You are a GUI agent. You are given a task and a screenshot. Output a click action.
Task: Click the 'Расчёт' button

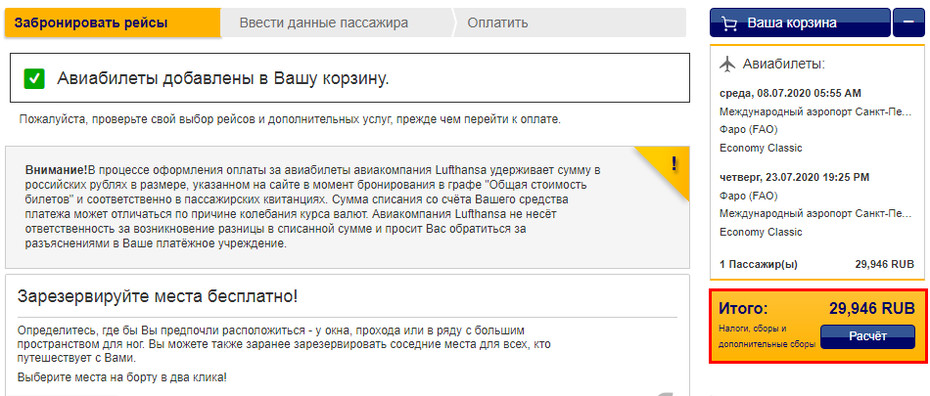click(868, 336)
